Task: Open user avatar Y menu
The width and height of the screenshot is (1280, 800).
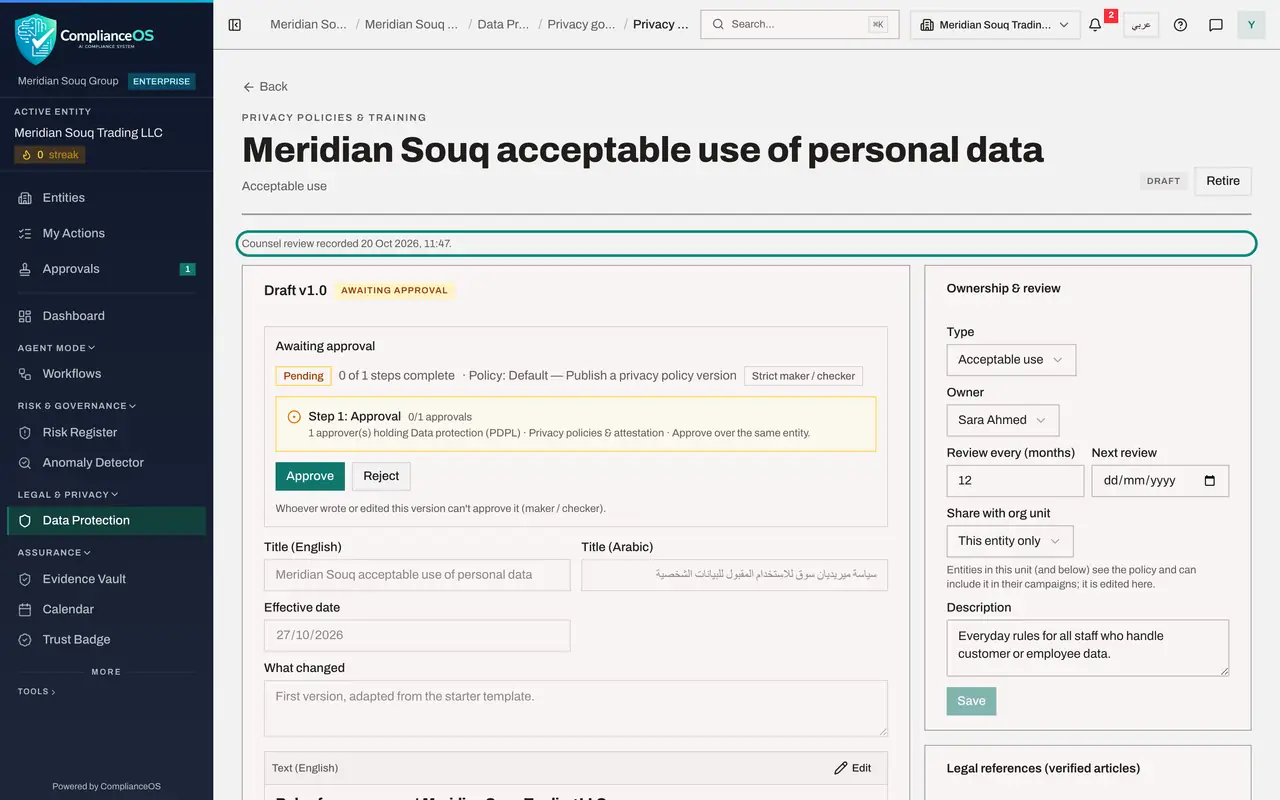Action: point(1251,25)
